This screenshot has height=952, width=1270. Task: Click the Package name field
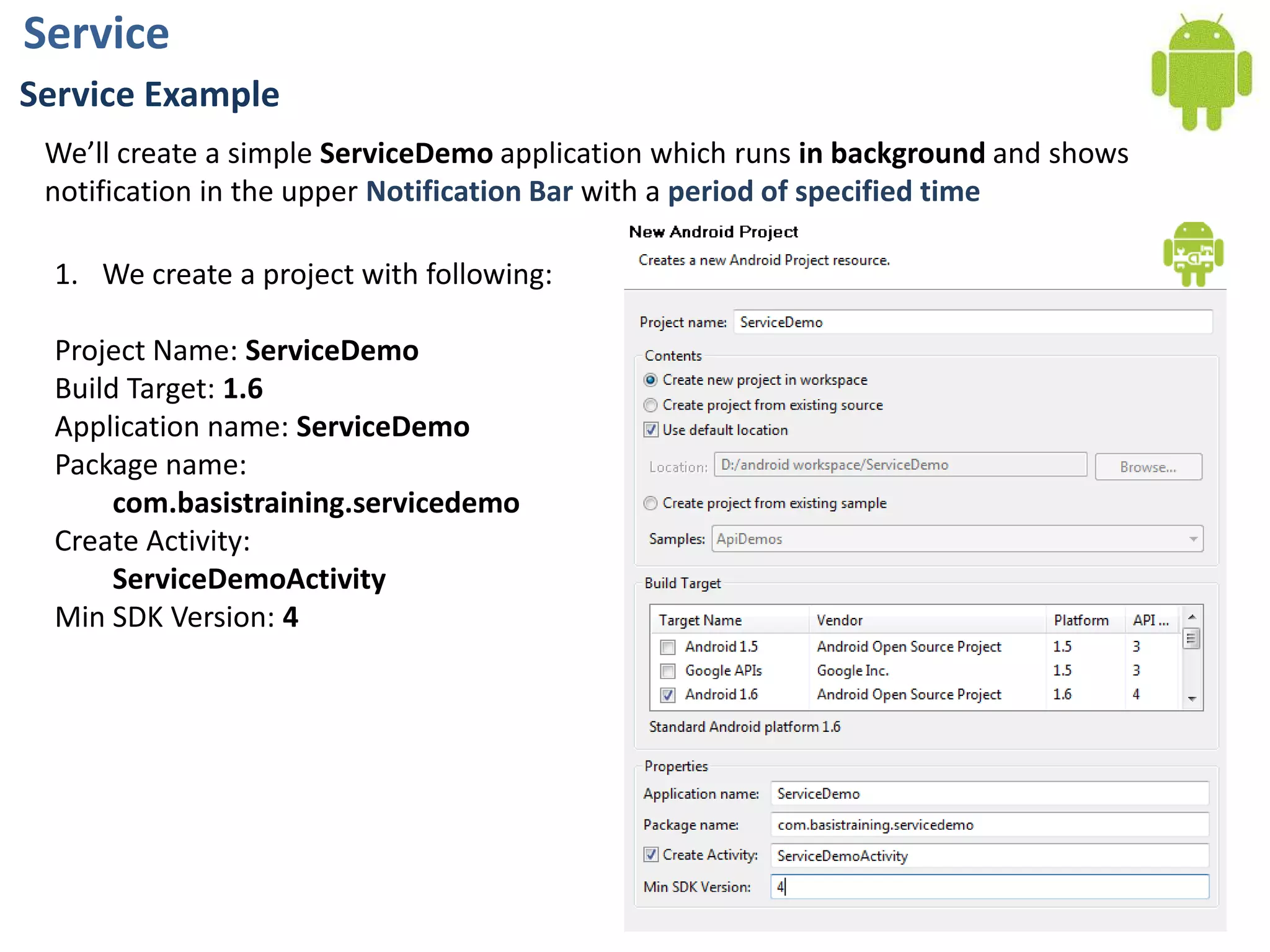[989, 825]
